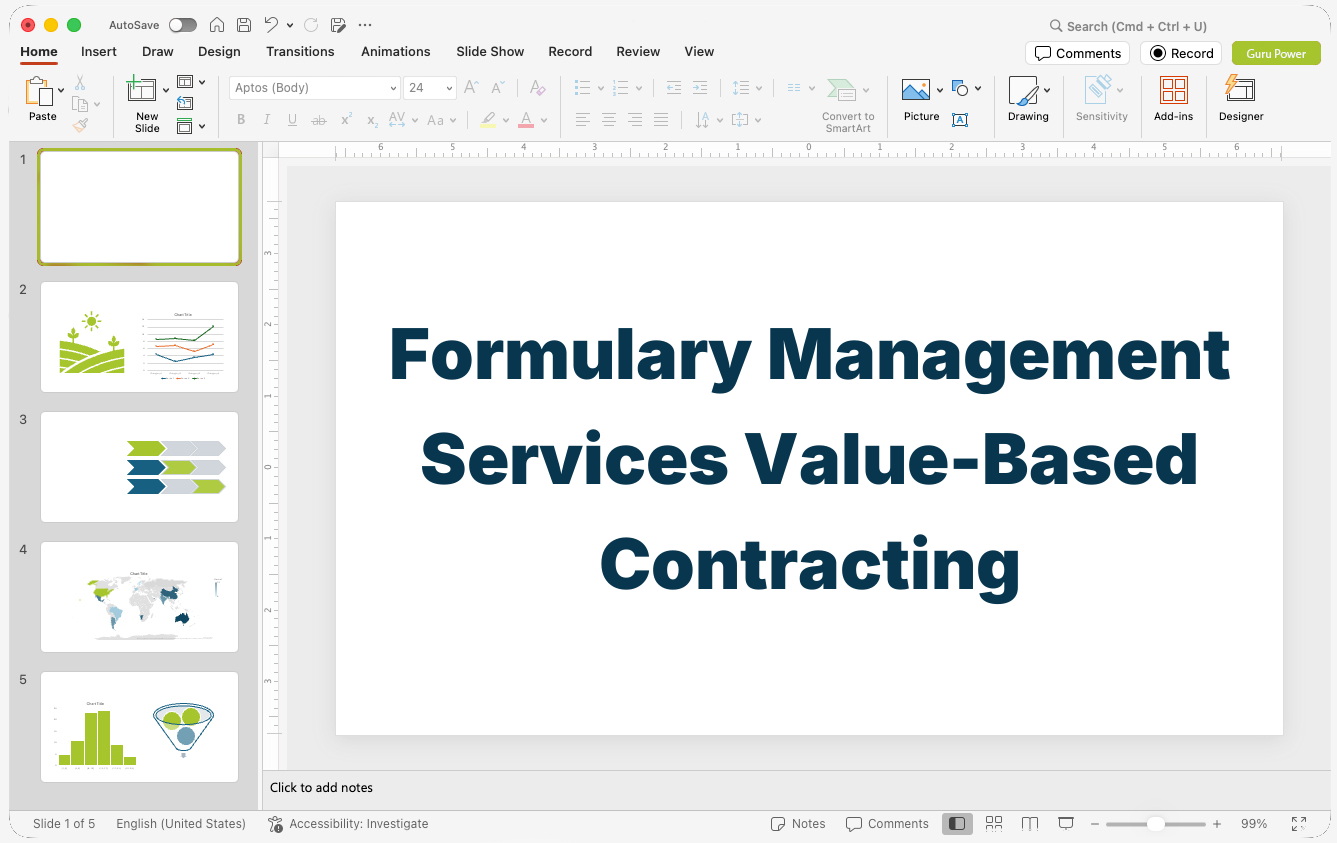Click the Paste clipboard icon

pyautogui.click(x=40, y=93)
